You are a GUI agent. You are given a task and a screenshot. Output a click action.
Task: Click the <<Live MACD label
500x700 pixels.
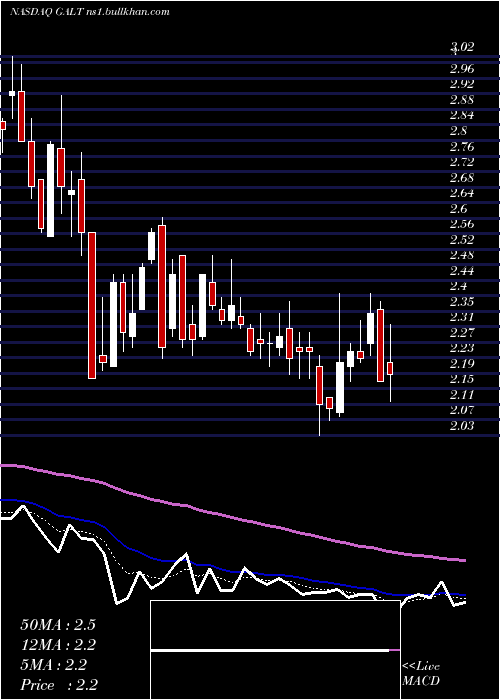click(421, 674)
